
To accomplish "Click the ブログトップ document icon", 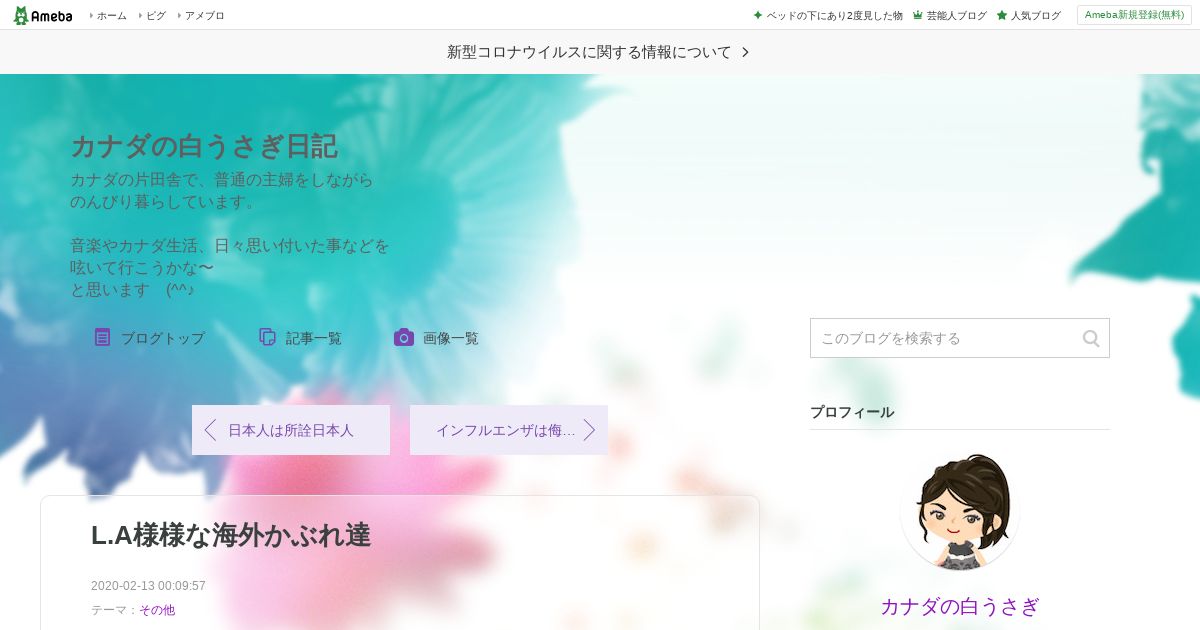I will 102,337.
